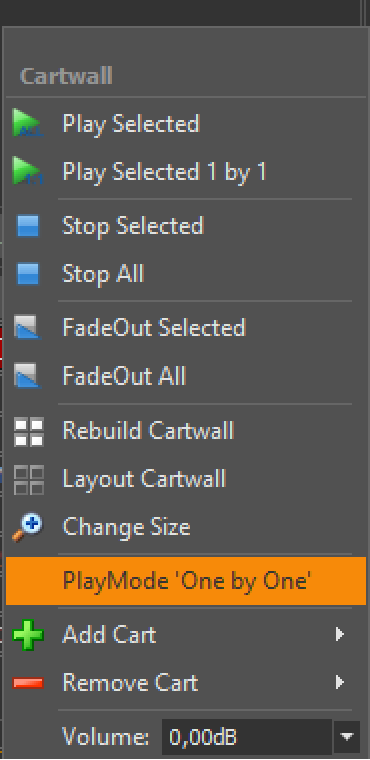Screen dimensions: 370x760
Task: Click the FadeOut All icon
Action: [x=28, y=376]
